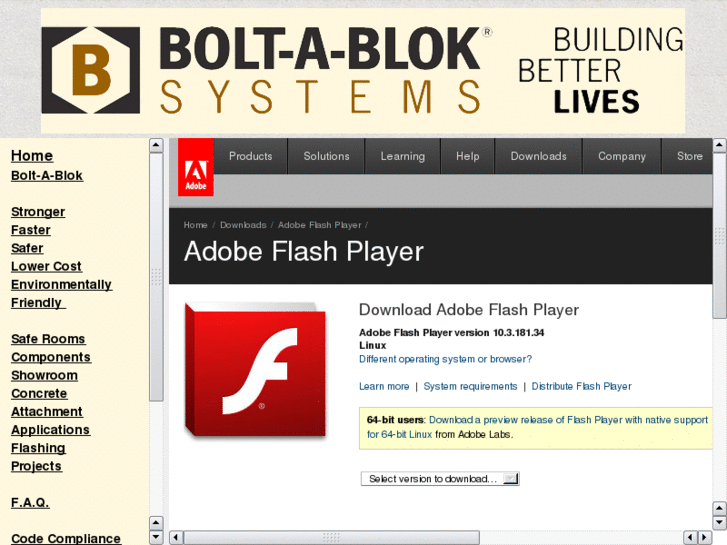Open the Company menu
727x545 pixels.
[x=622, y=156]
